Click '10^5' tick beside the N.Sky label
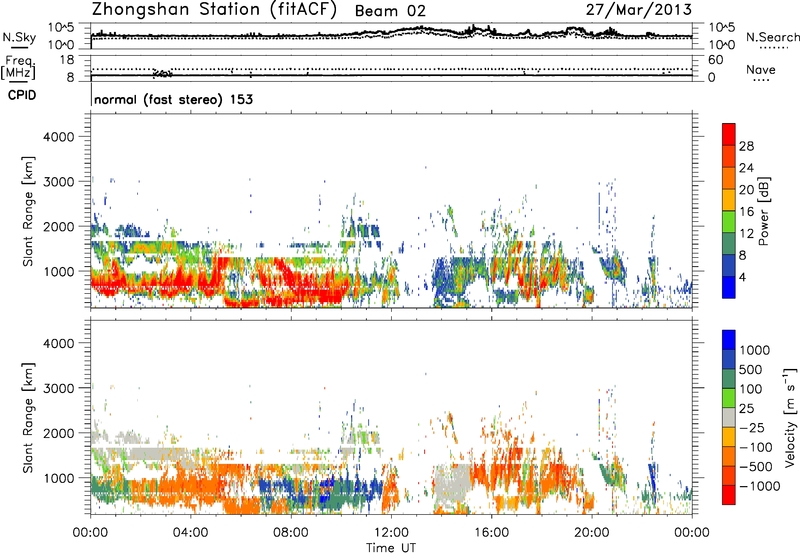Screen dimensions: 800x554 click(61, 27)
